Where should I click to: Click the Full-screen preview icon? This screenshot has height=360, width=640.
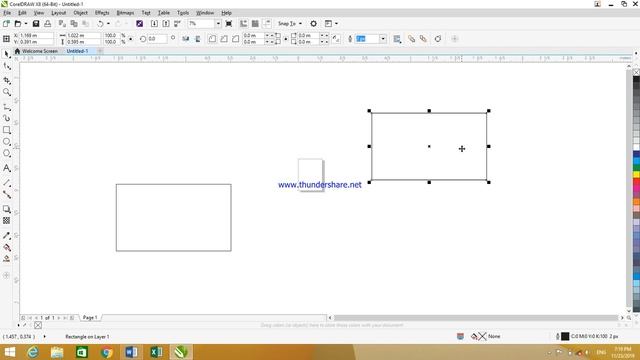229,24
